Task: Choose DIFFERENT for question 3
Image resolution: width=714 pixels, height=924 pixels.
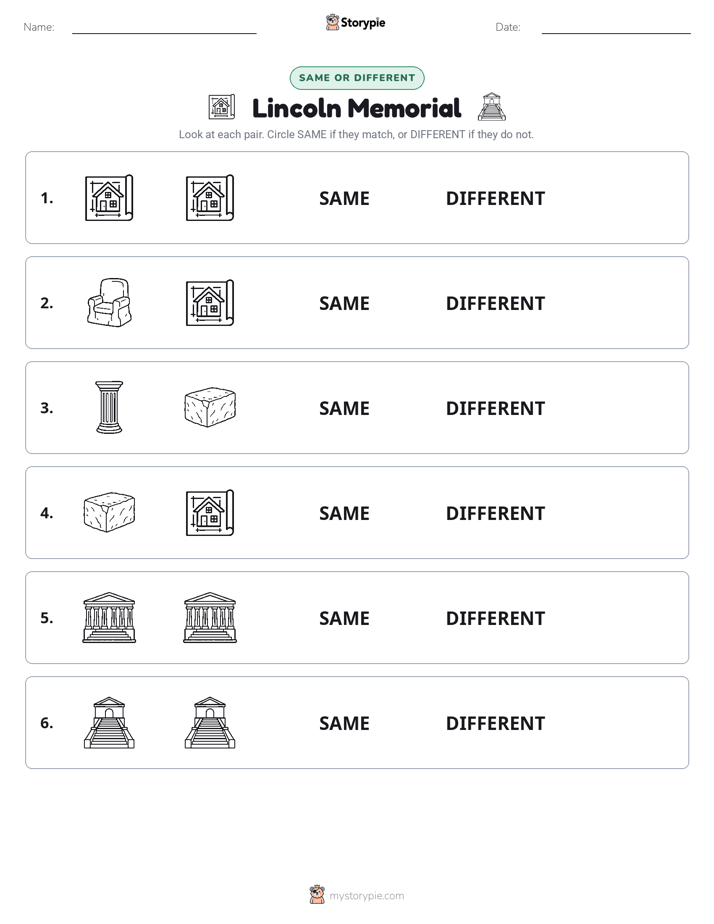Action: coord(495,408)
